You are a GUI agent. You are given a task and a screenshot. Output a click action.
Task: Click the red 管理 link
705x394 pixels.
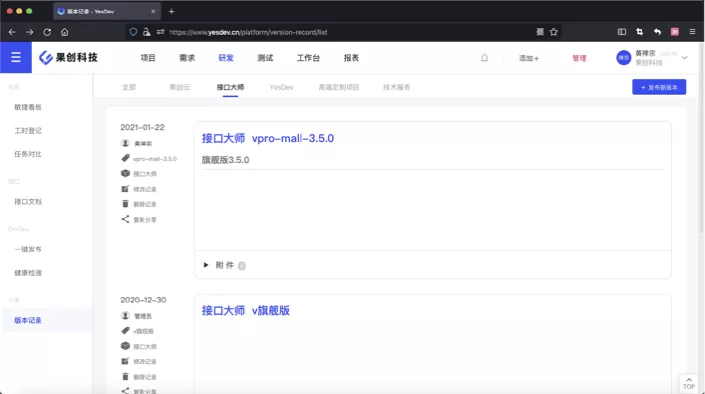(x=579, y=58)
